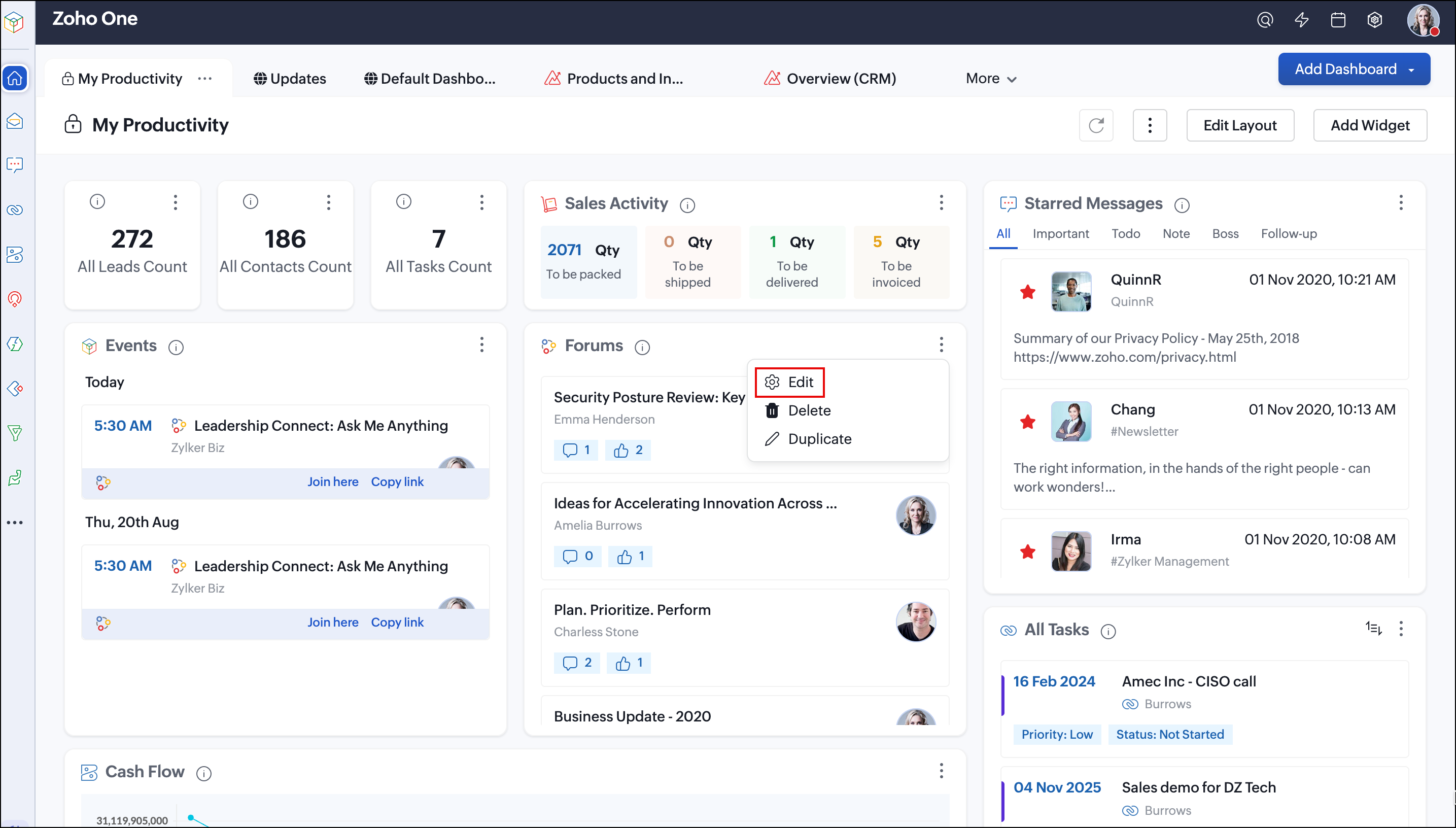Click the sidebar ellipsis for more apps

15,522
